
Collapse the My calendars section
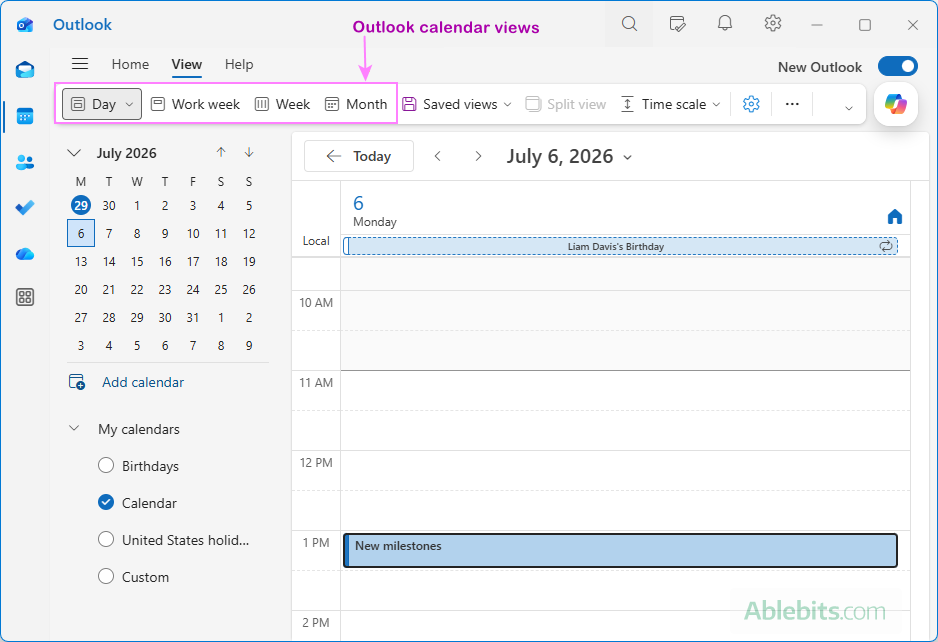coord(74,428)
